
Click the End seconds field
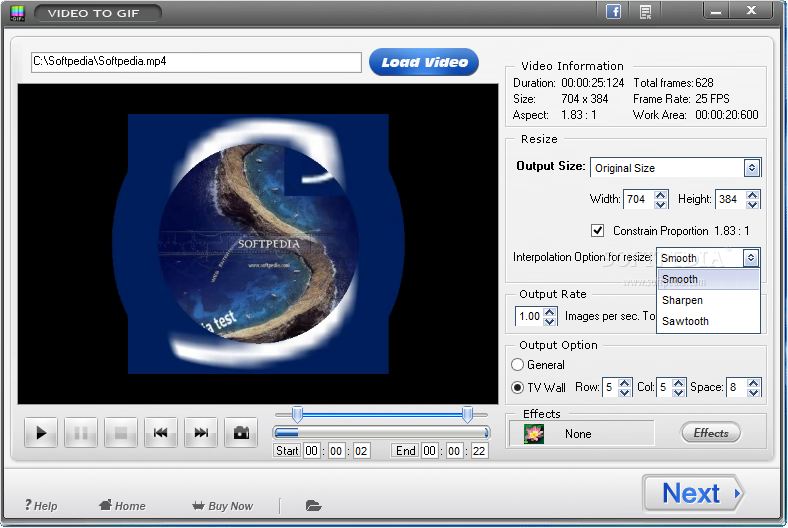coord(479,451)
